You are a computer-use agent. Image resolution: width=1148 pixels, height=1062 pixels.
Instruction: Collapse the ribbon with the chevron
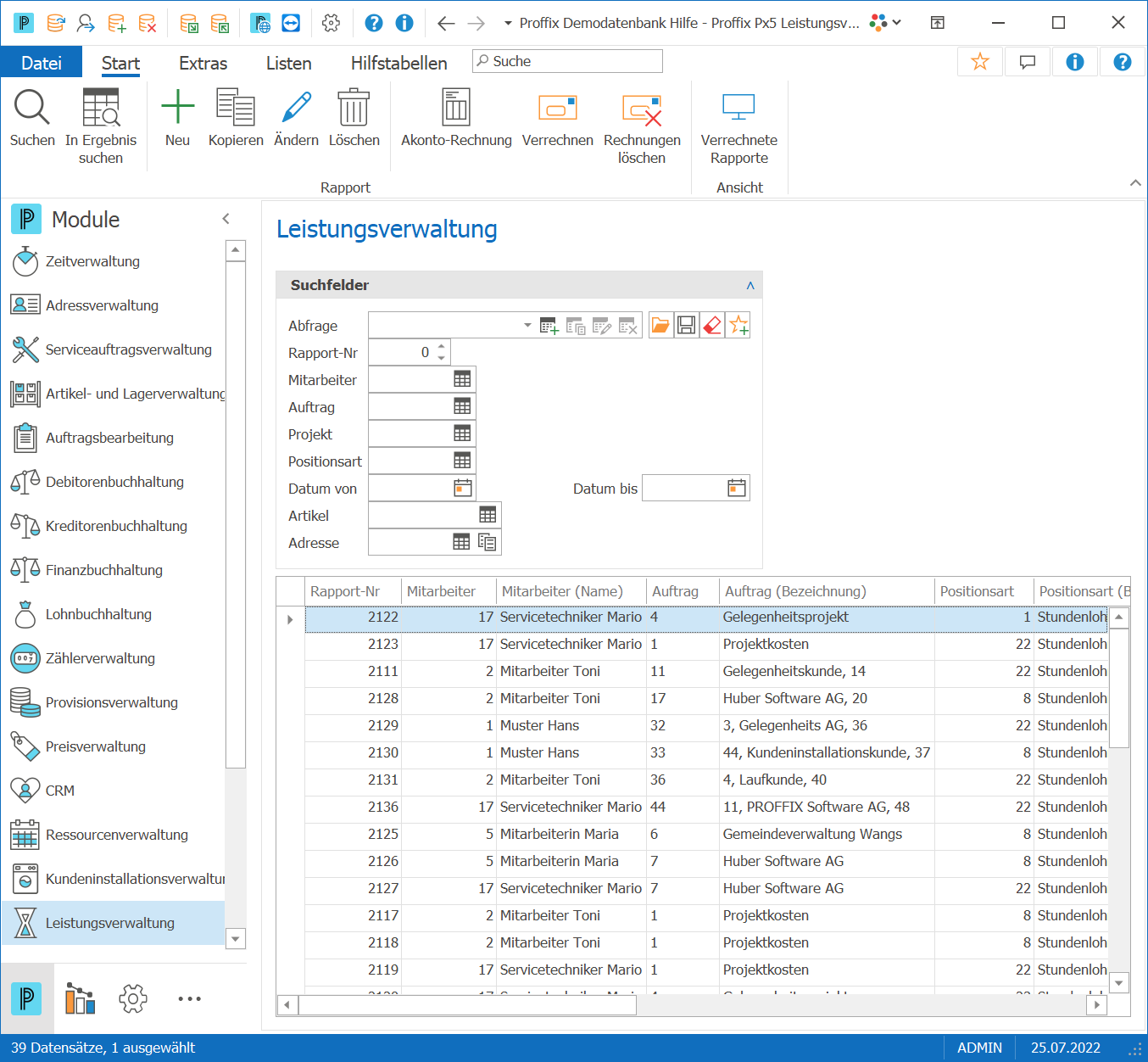(1135, 183)
